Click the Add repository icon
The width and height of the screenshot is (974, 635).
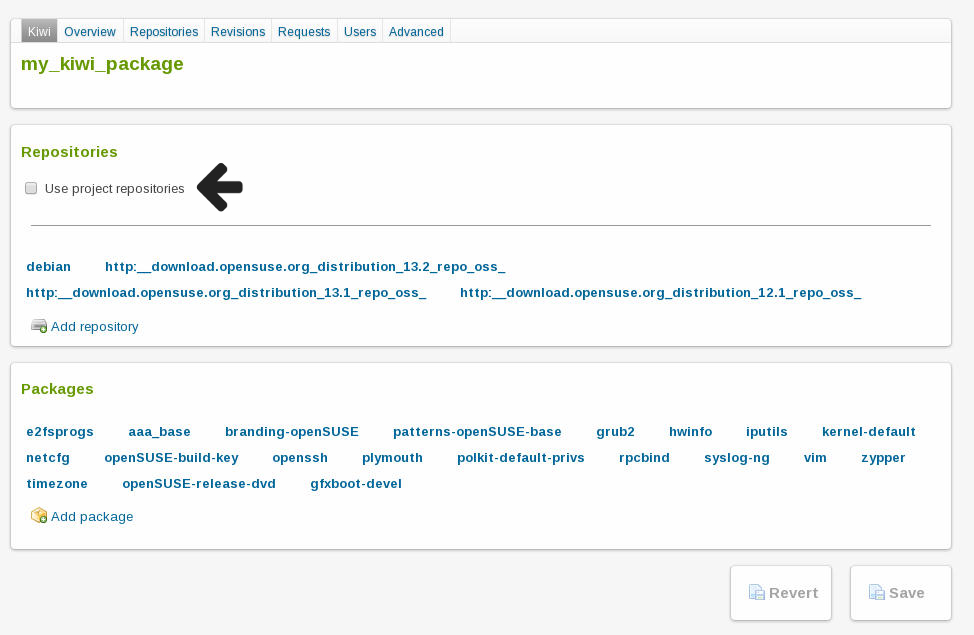coord(39,326)
